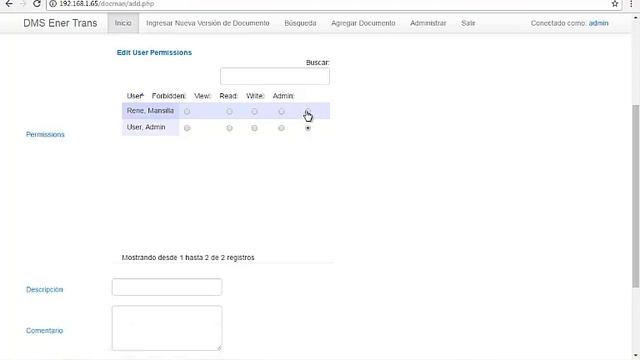
Task: Sort by the View column header
Action: pyautogui.click(x=202, y=96)
